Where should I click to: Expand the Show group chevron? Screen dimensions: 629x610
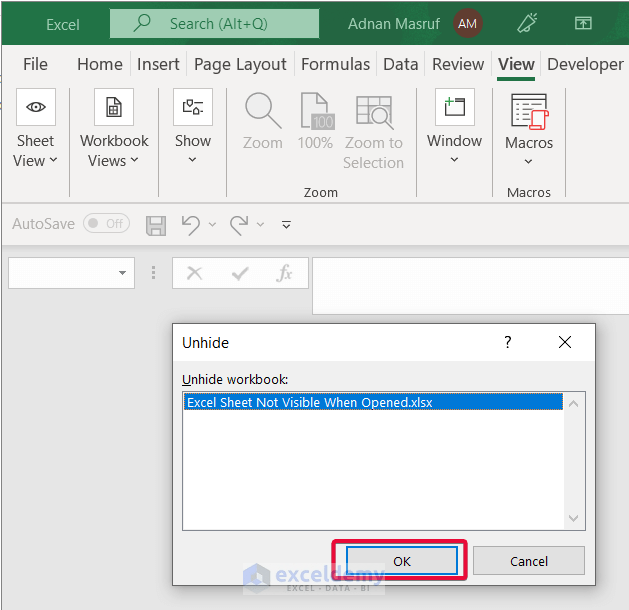[x=193, y=160]
